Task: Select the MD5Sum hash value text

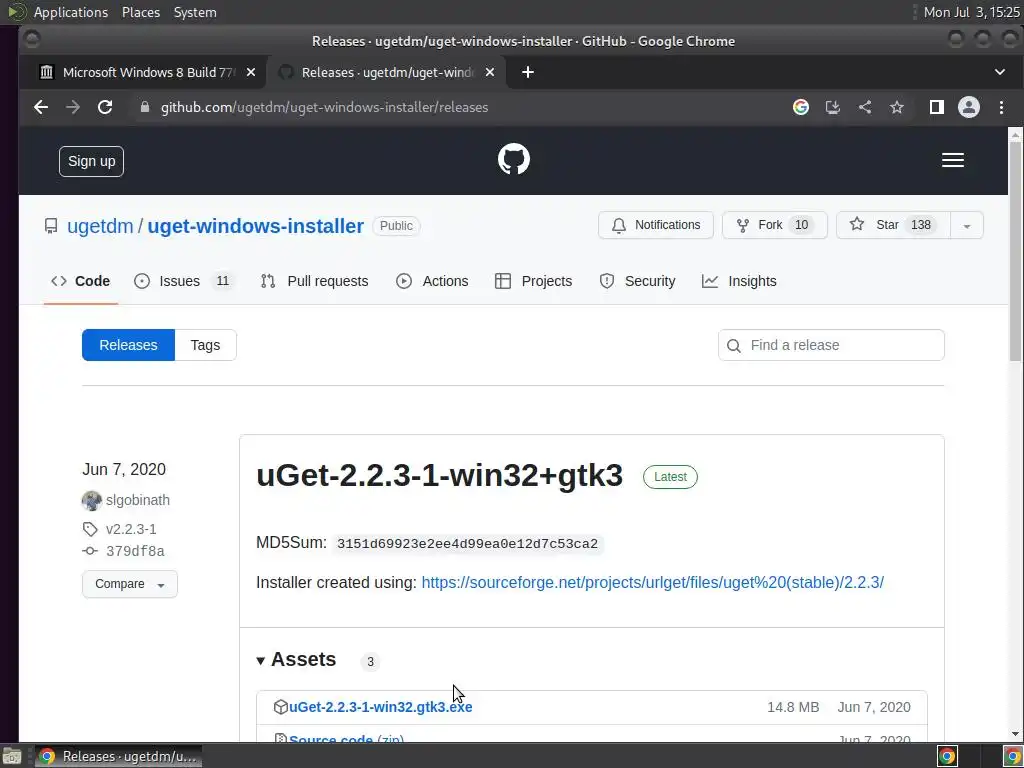Action: tap(467, 544)
